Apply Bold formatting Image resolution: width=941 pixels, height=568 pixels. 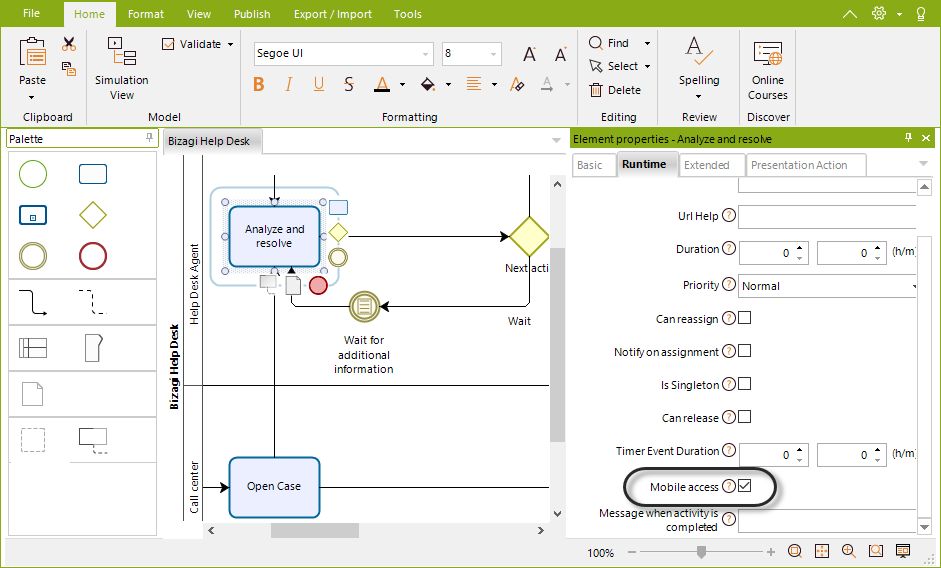pyautogui.click(x=259, y=84)
